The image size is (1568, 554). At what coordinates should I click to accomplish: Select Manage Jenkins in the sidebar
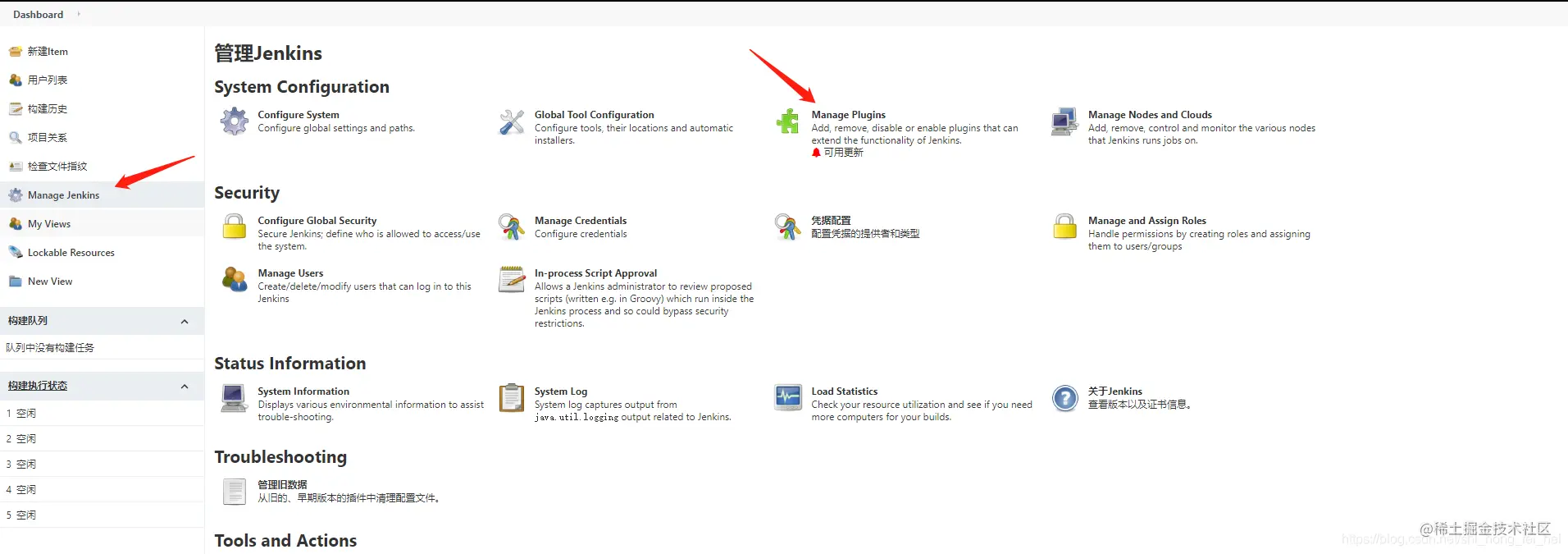(x=63, y=195)
